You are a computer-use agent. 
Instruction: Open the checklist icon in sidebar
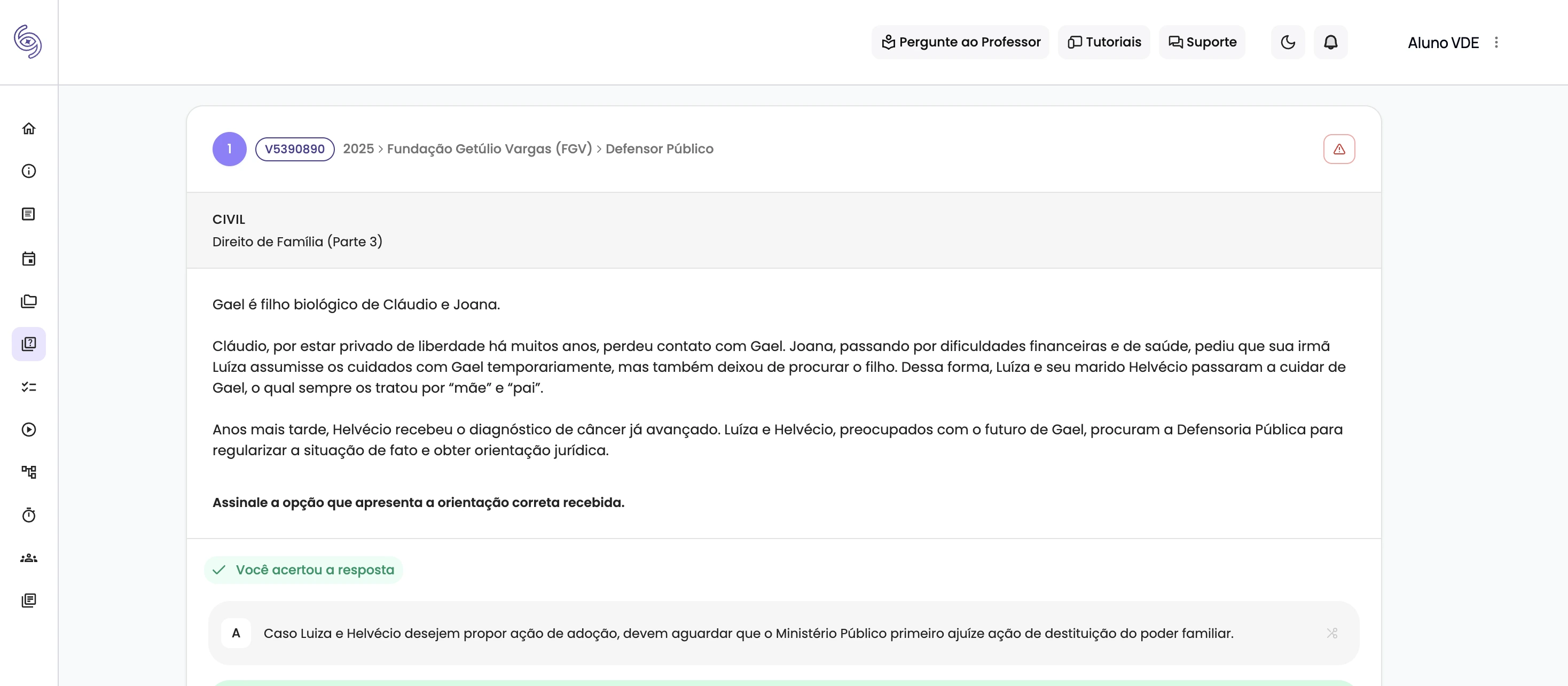pyautogui.click(x=29, y=387)
